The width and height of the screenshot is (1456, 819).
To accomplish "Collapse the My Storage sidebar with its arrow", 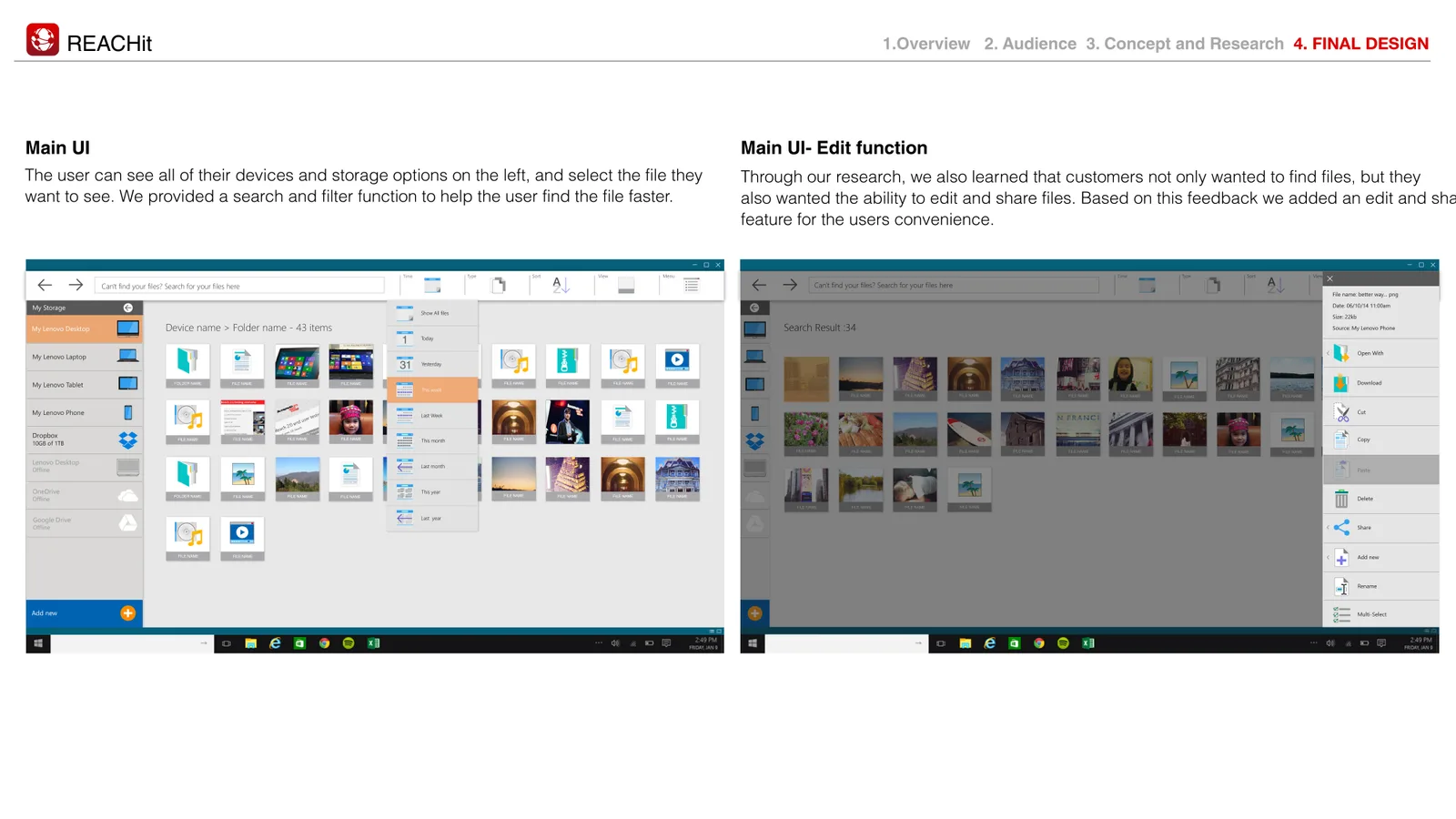I will 128,308.
